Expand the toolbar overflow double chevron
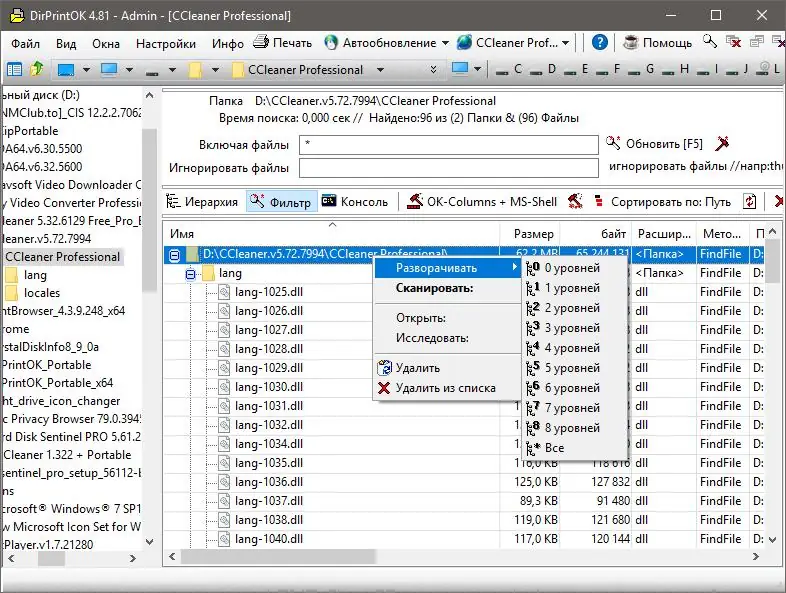Screen dimensions: 786x593 [433, 70]
